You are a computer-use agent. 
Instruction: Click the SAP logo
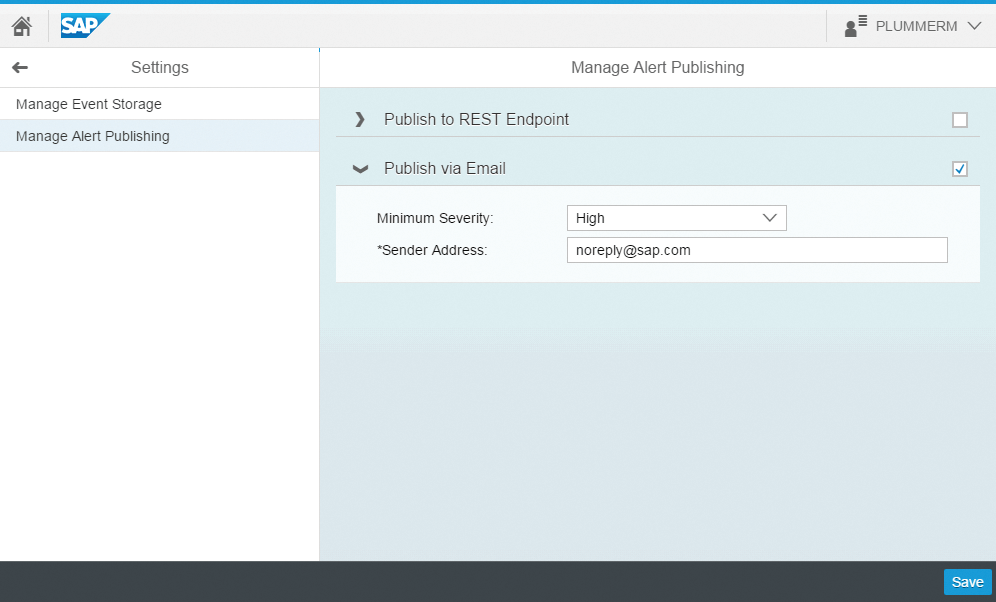[85, 25]
